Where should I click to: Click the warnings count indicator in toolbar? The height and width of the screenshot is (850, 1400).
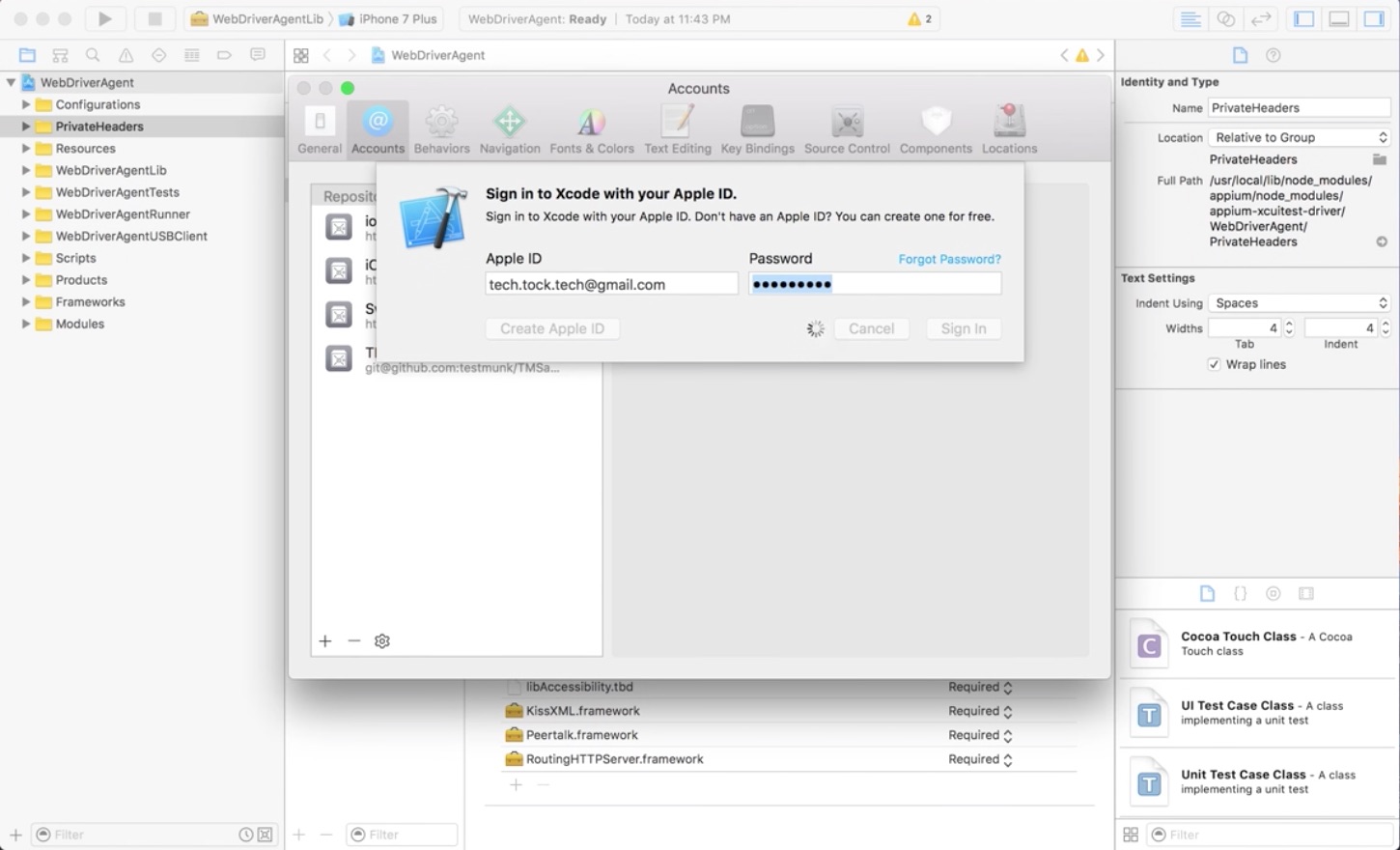pos(919,19)
